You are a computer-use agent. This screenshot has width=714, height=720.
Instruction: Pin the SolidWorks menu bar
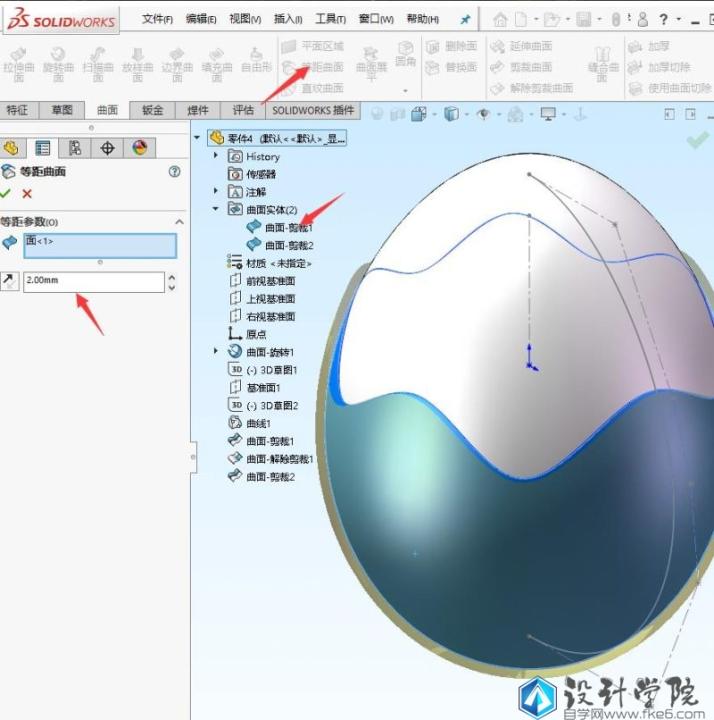click(465, 19)
